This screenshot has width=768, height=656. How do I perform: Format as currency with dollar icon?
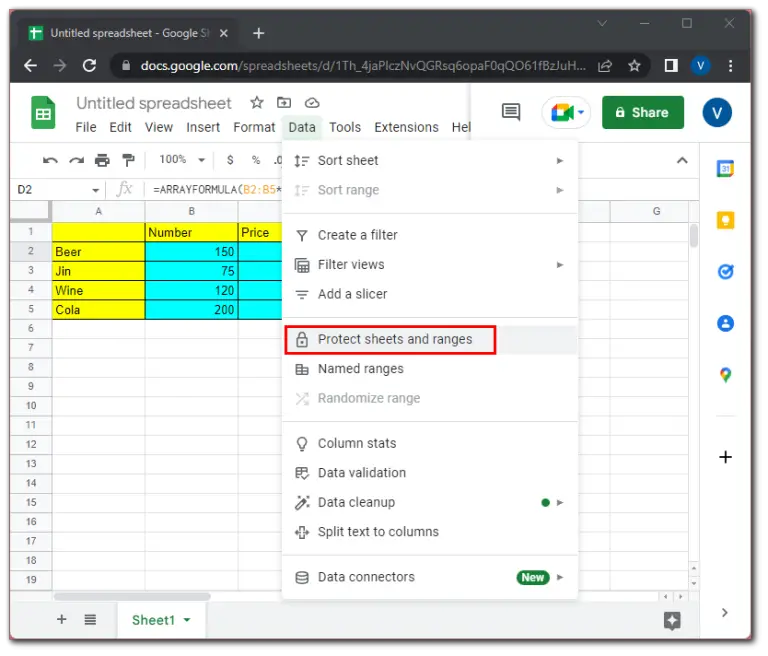[x=230, y=160]
